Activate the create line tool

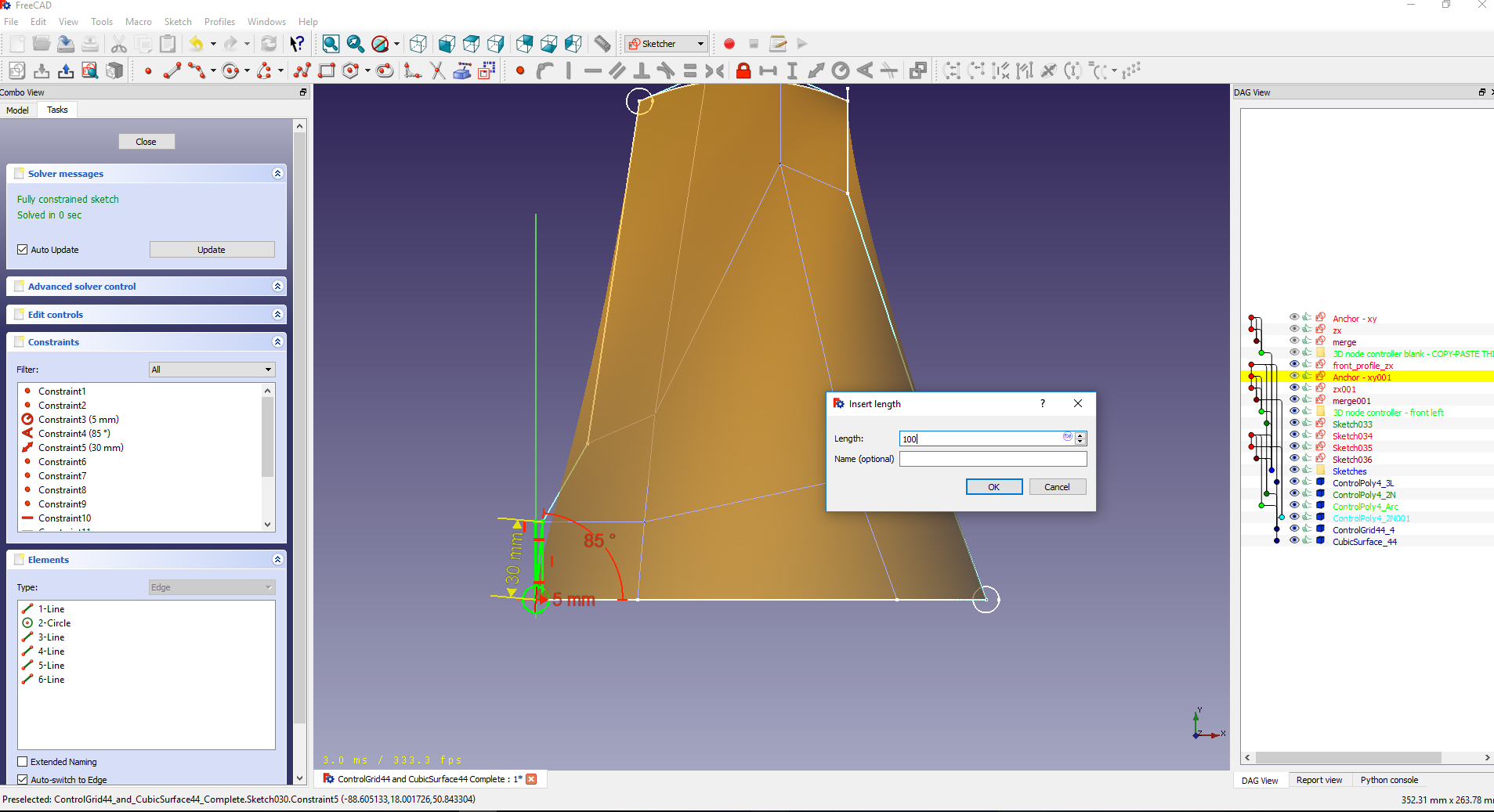click(x=172, y=71)
